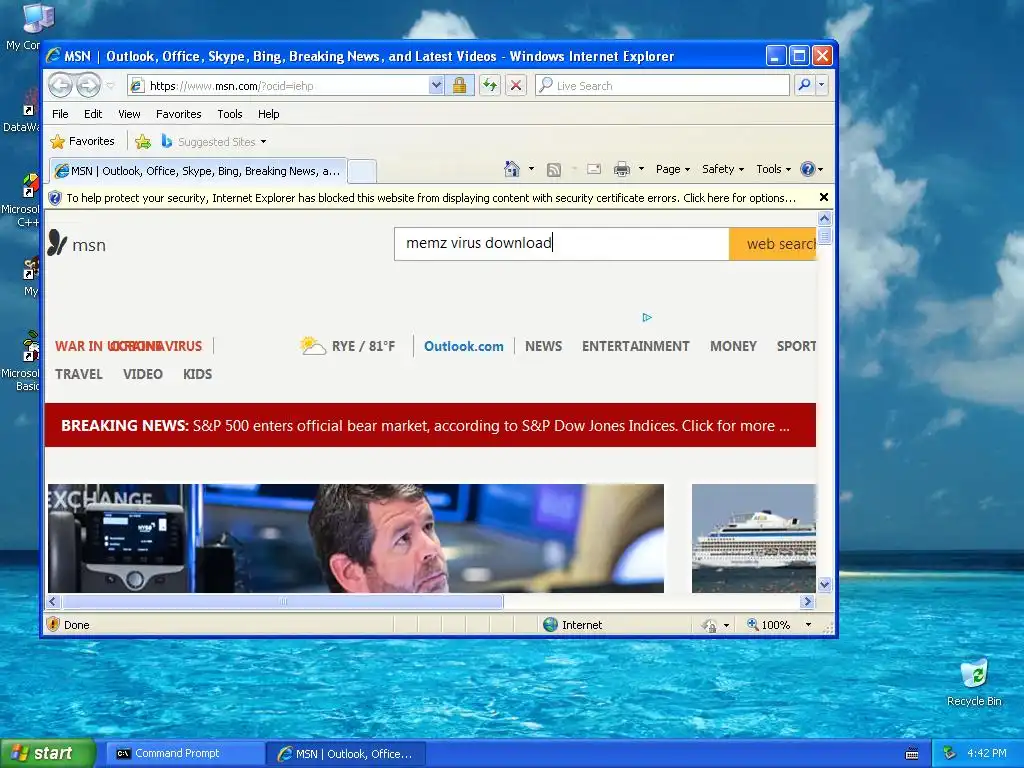1024x768 pixels.
Task: Open a new blank tab
Action: click(362, 172)
